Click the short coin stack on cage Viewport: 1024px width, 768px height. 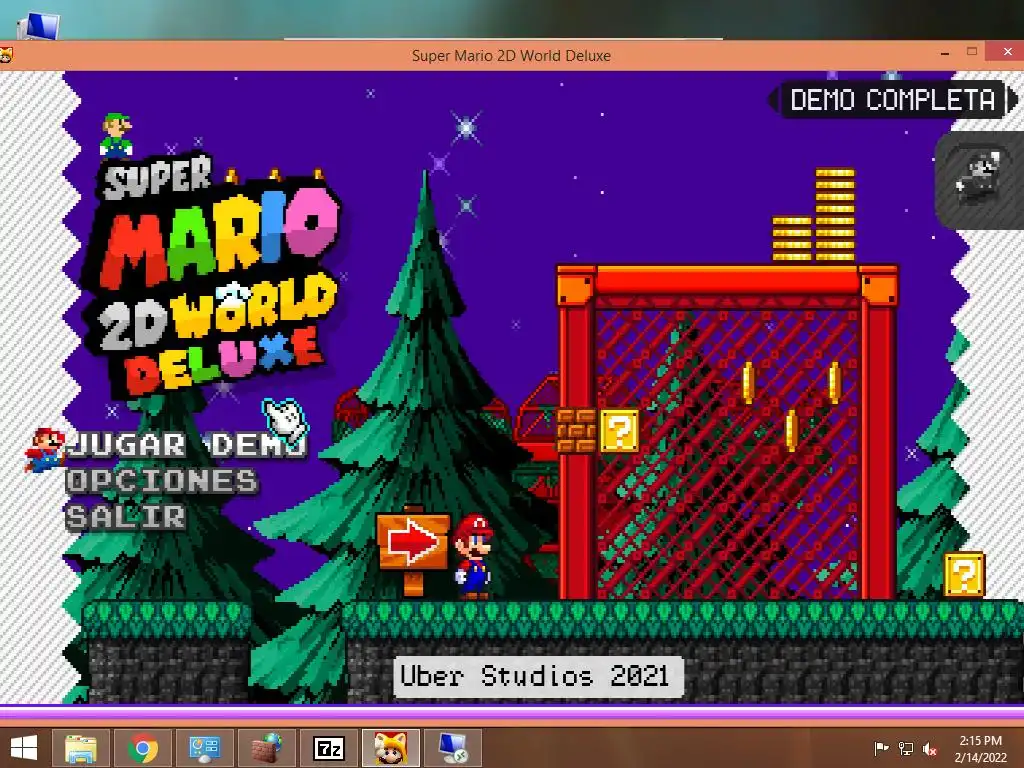[x=792, y=239]
